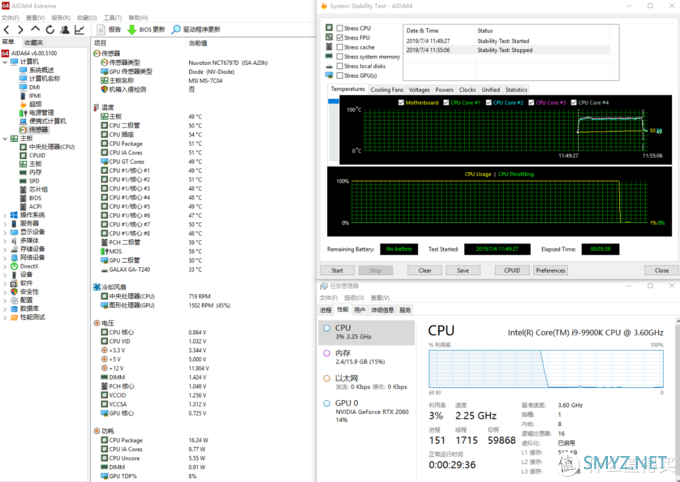
Task: Click the up-level arrow in AIDA64 toolbar
Action: [x=35, y=30]
